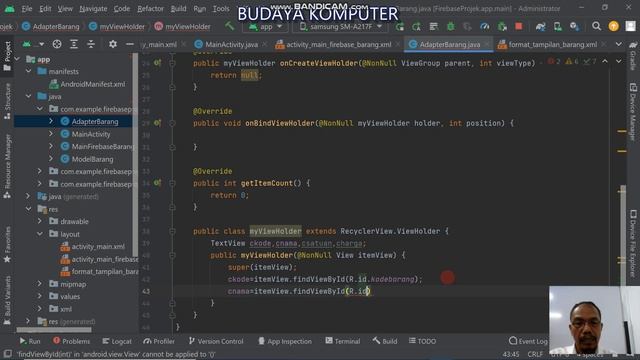Close the AdapterBarang.java tab
Screen dimensions: 640x360
pos(487,44)
